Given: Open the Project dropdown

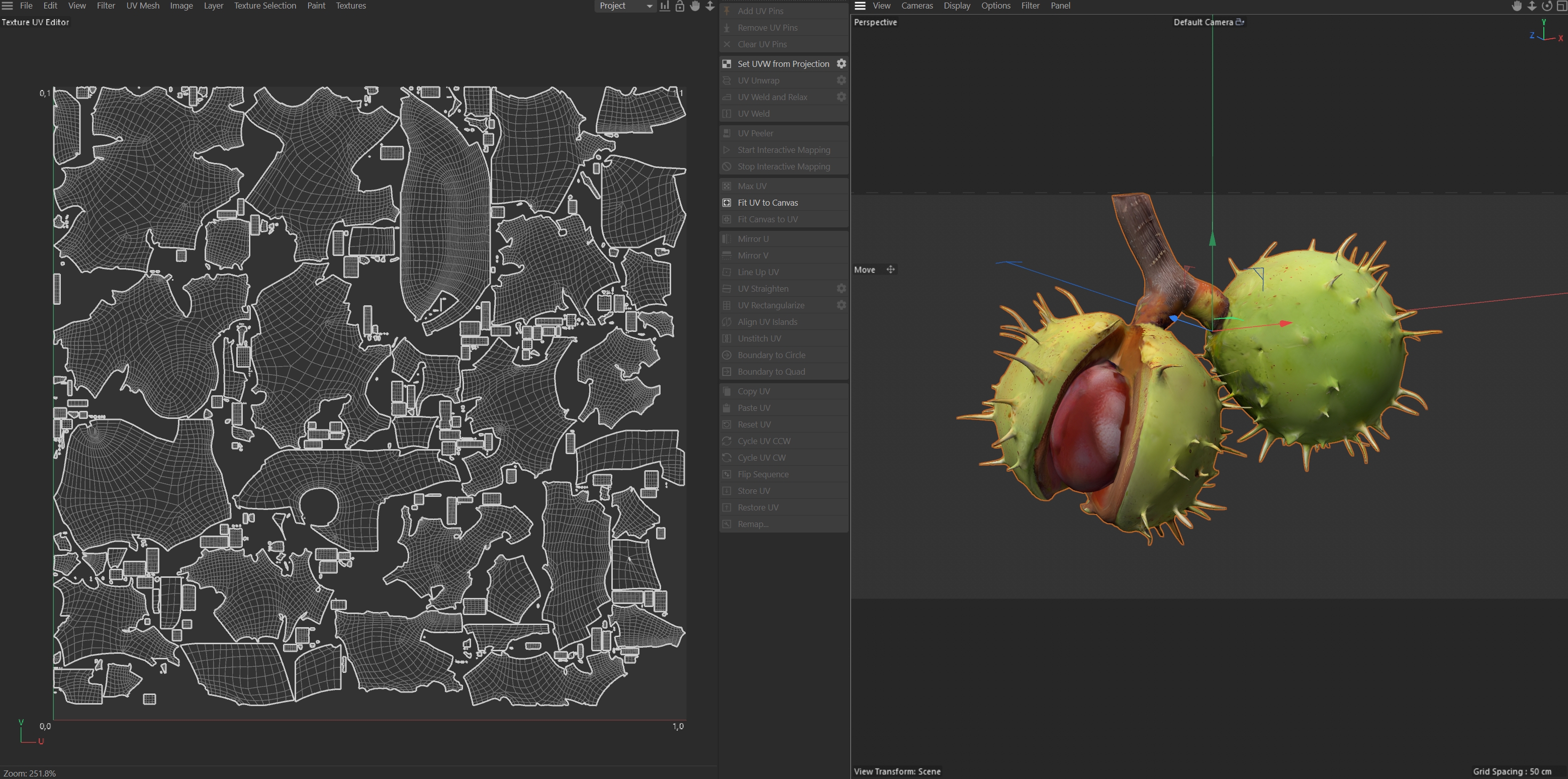Looking at the screenshot, I should (x=625, y=6).
